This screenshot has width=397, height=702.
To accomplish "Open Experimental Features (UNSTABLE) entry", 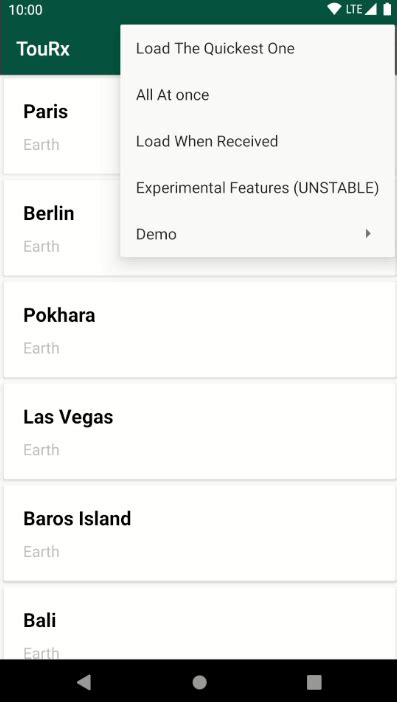I will 258,188.
